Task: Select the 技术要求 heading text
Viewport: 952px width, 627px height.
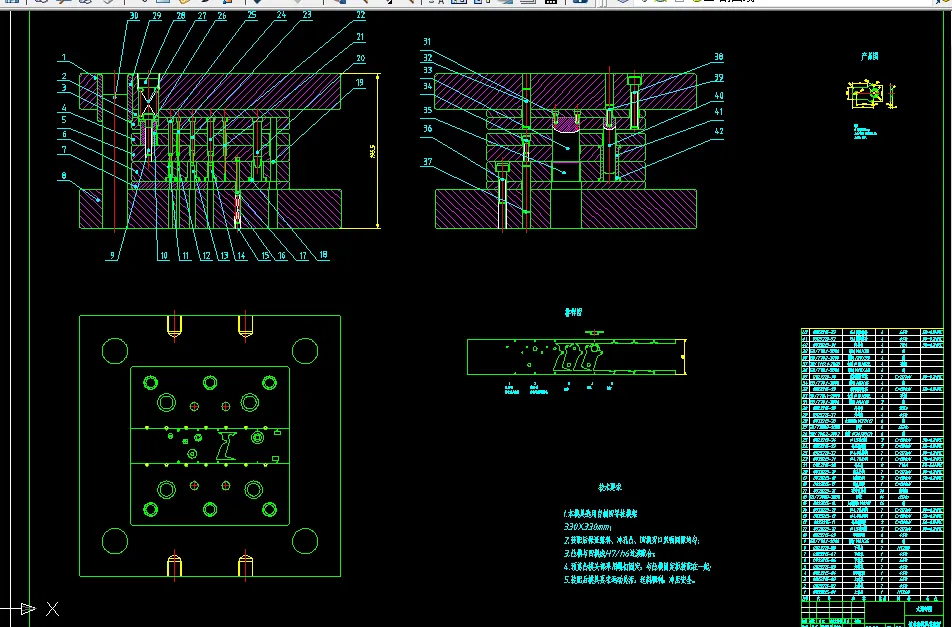Action: point(610,487)
